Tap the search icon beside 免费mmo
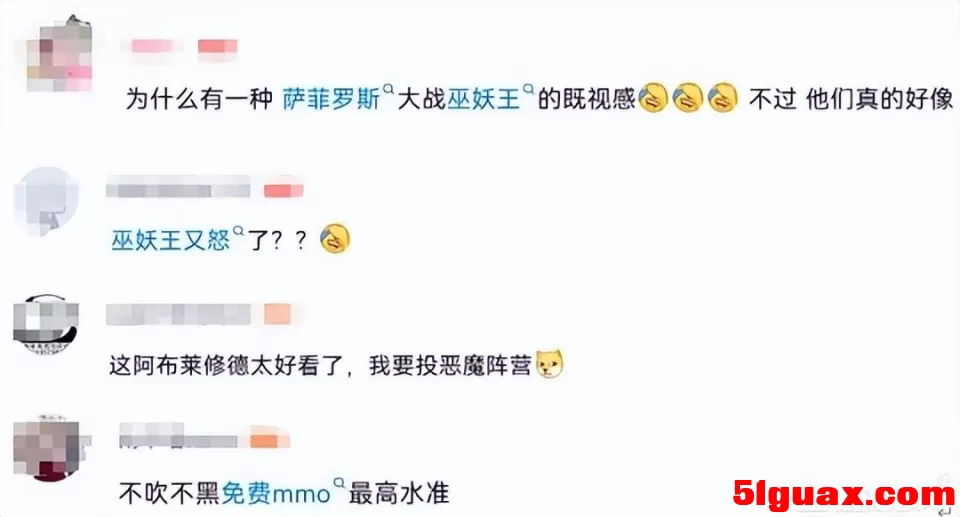The height and width of the screenshot is (517, 960). 339,483
